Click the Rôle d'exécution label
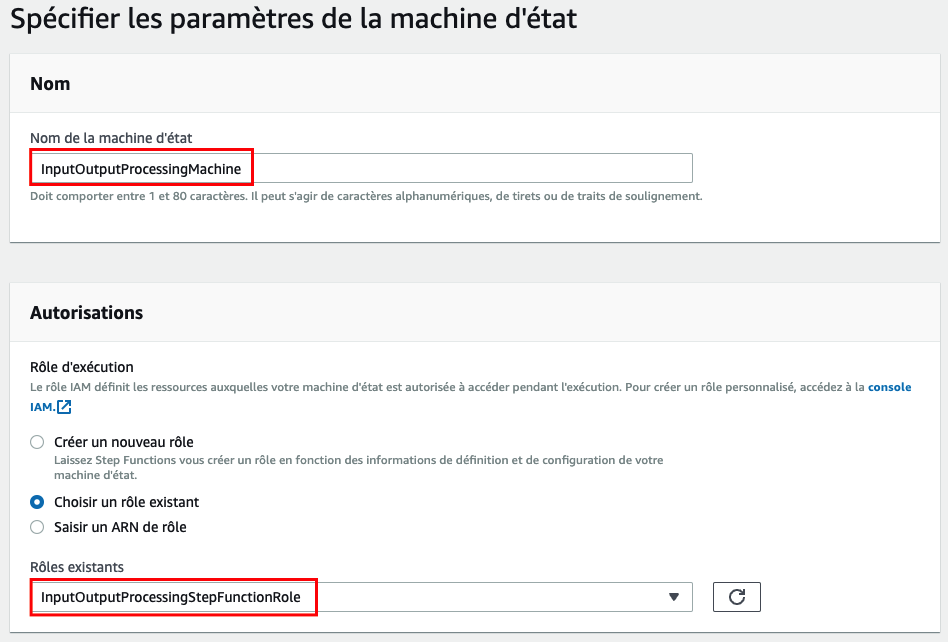This screenshot has height=642, width=948. [x=82, y=367]
